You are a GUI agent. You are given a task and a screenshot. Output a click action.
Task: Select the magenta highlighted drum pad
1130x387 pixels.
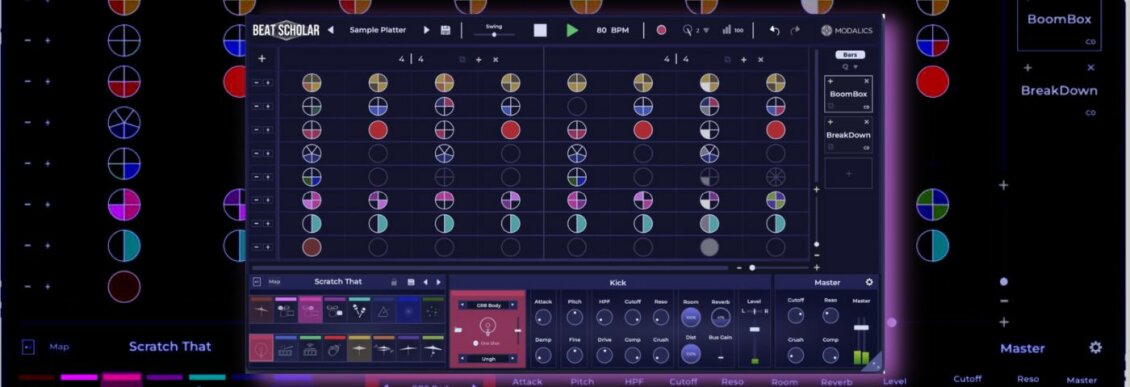(x=310, y=310)
